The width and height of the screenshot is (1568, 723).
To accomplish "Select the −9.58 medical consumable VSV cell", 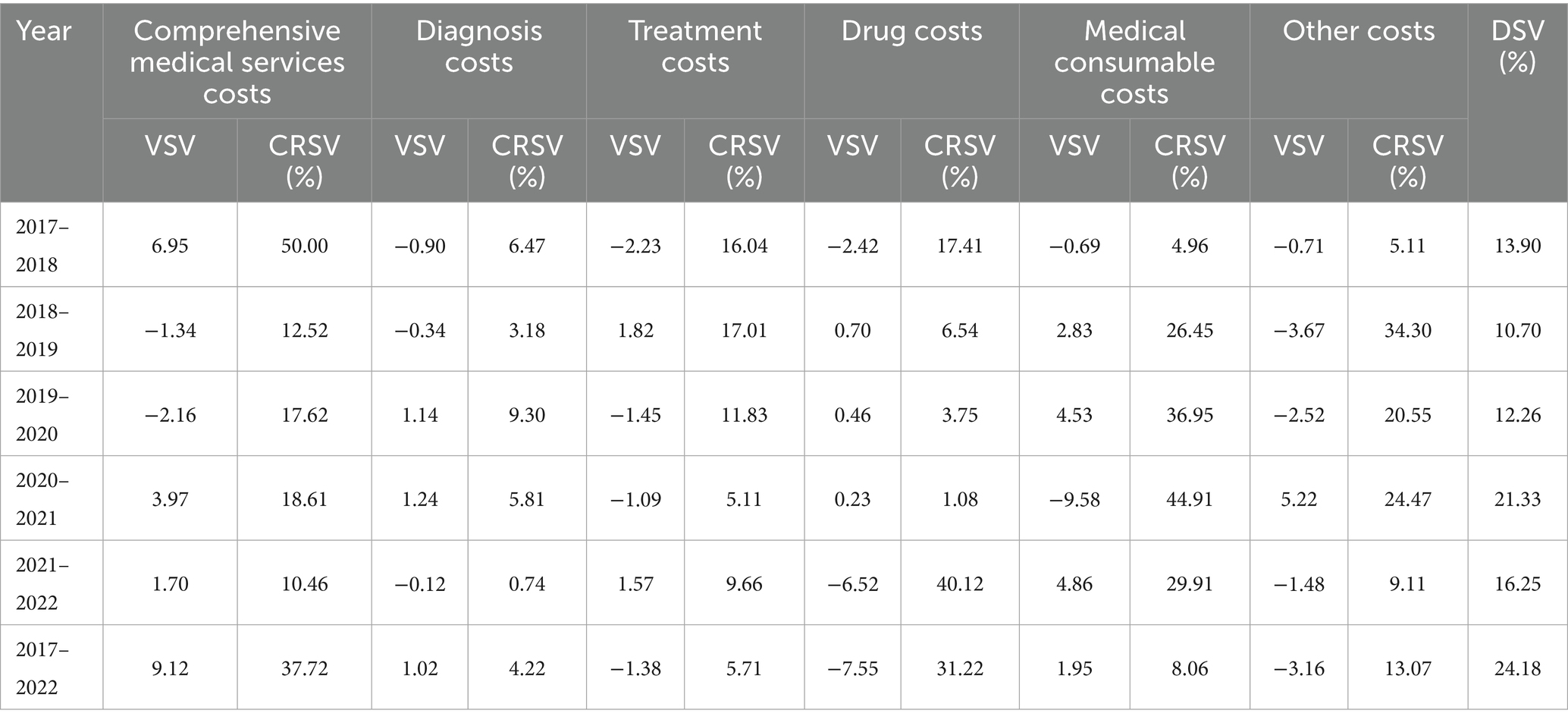I will coord(1074,499).
